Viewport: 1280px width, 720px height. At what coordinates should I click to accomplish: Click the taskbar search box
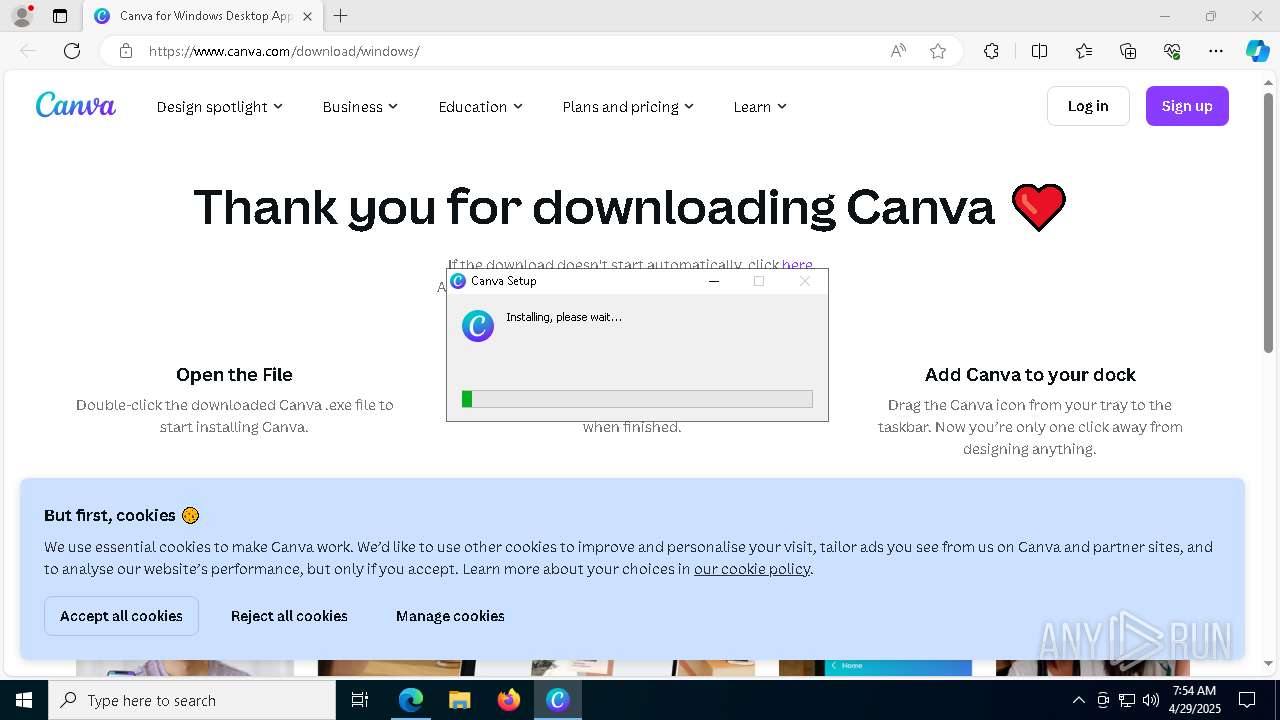192,700
